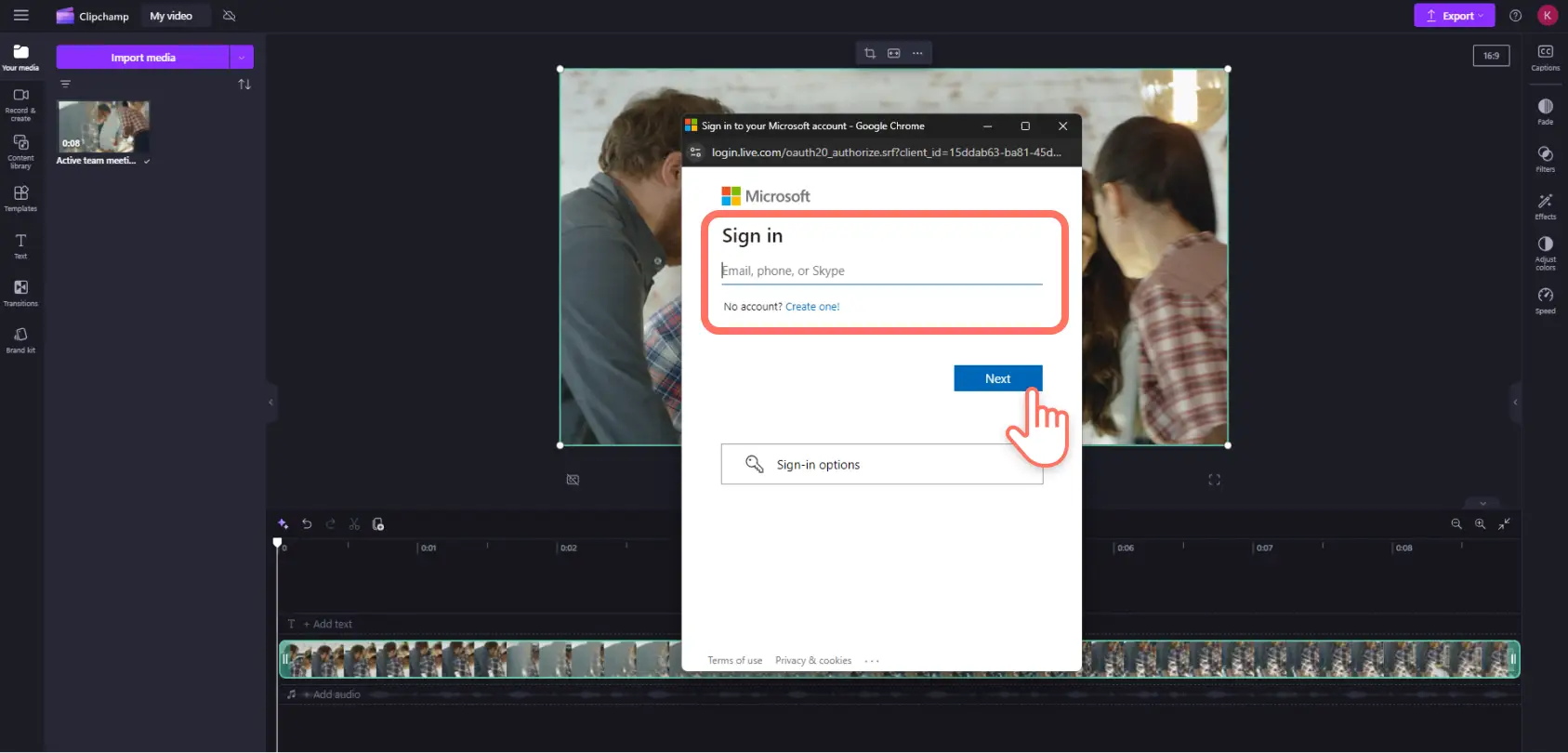Image resolution: width=1568 pixels, height=753 pixels.
Task: Collapse the right properties panel
Action: [x=1515, y=403]
